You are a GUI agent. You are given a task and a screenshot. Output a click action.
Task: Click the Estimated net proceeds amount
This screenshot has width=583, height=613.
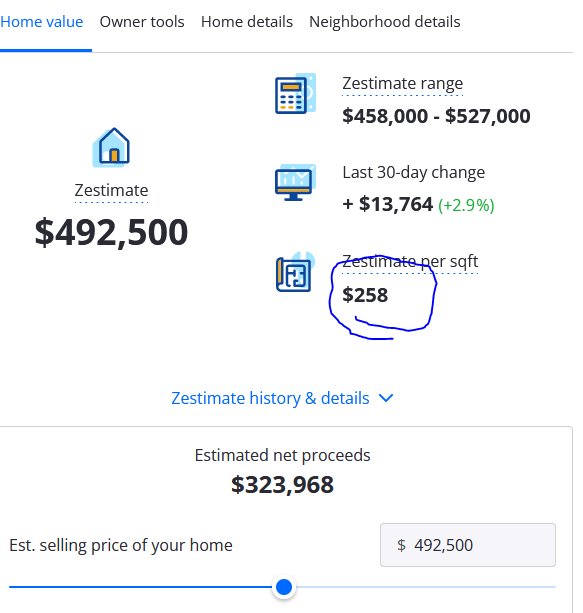point(282,485)
